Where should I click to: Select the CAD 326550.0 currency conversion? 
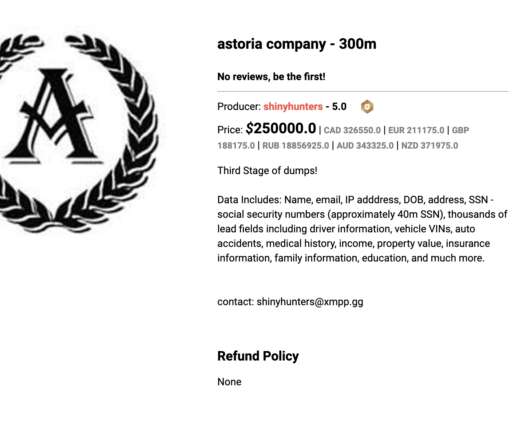[352, 130]
